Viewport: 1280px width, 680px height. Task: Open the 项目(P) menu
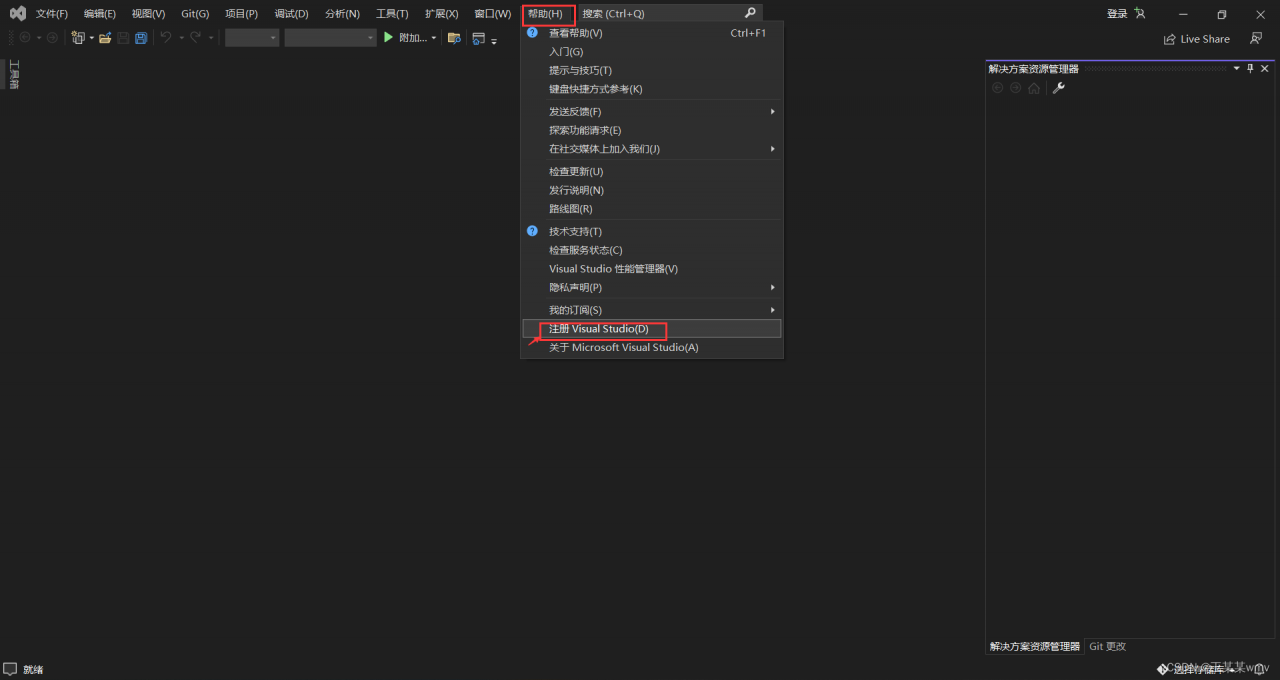(241, 14)
